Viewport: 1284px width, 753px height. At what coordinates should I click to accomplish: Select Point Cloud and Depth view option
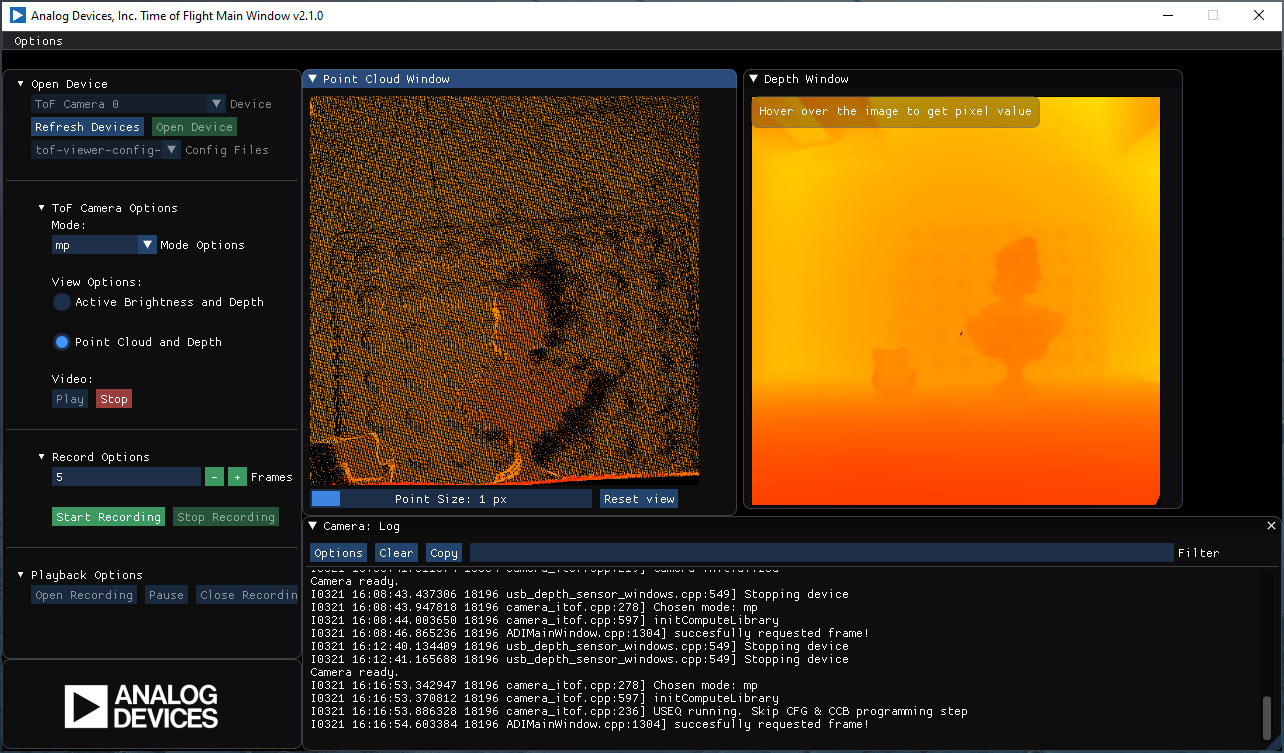62,342
